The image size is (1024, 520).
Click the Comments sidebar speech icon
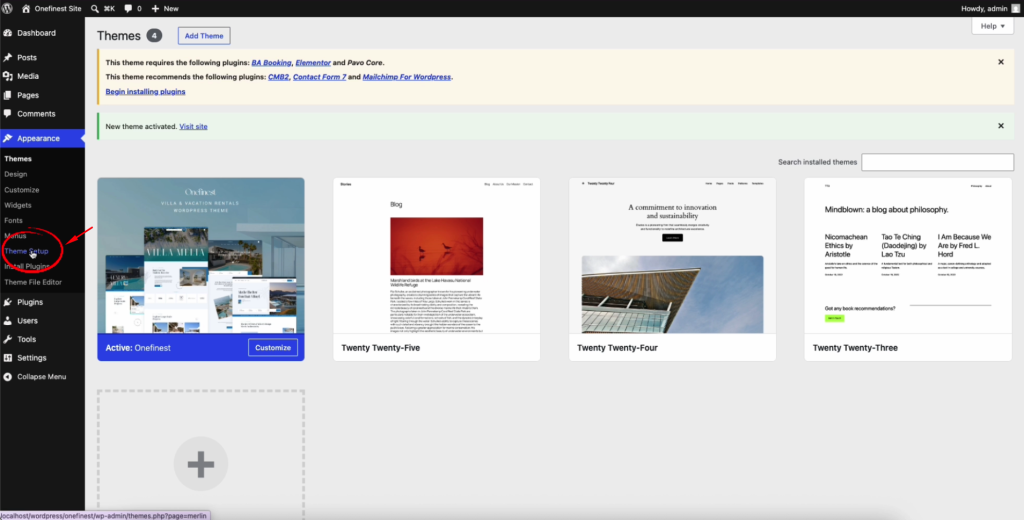pyautogui.click(x=8, y=114)
